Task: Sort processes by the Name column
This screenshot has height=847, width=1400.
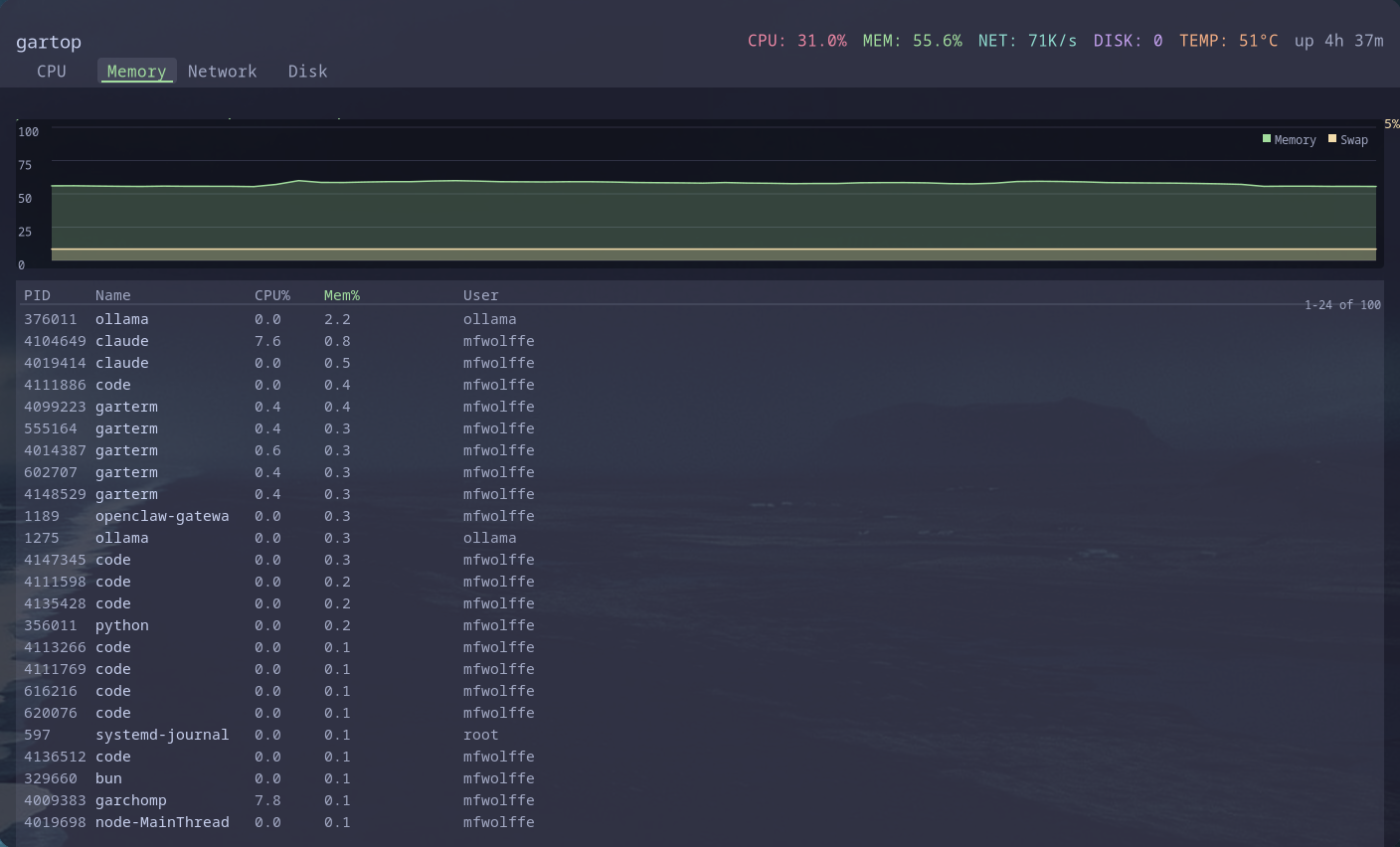Action: (112, 294)
